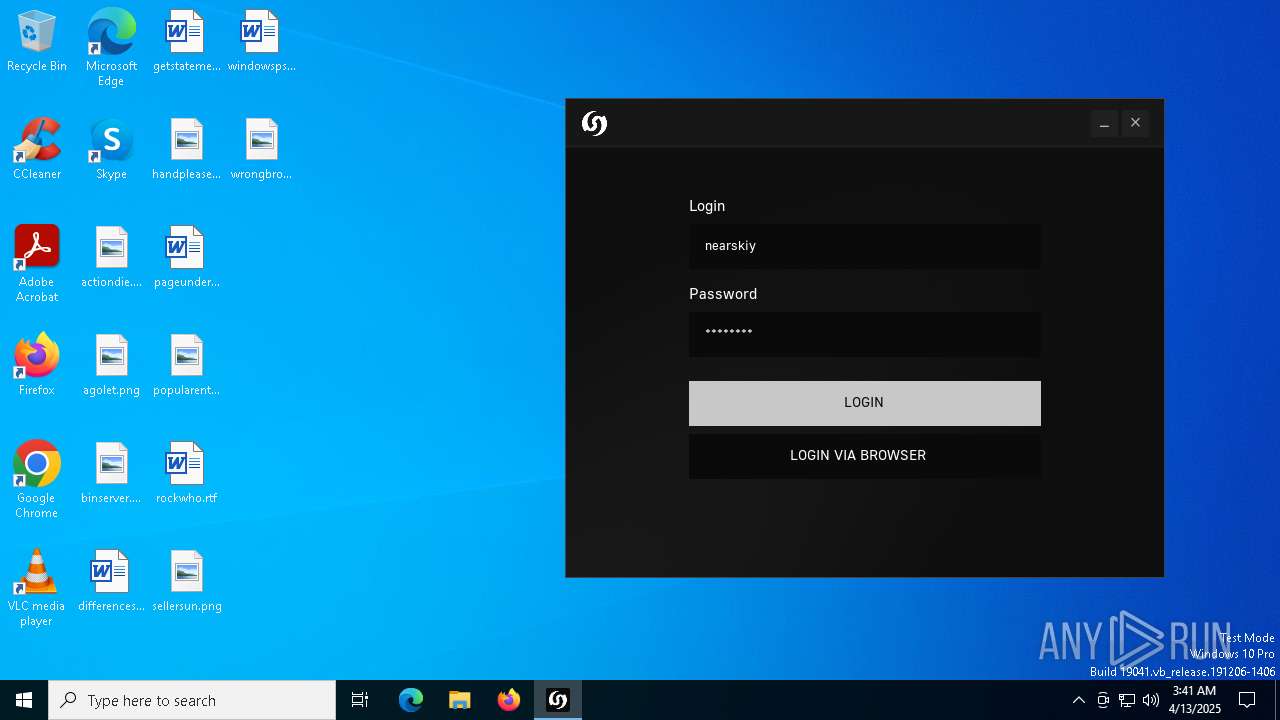Select the Recycle Bin desktop icon

(37, 42)
